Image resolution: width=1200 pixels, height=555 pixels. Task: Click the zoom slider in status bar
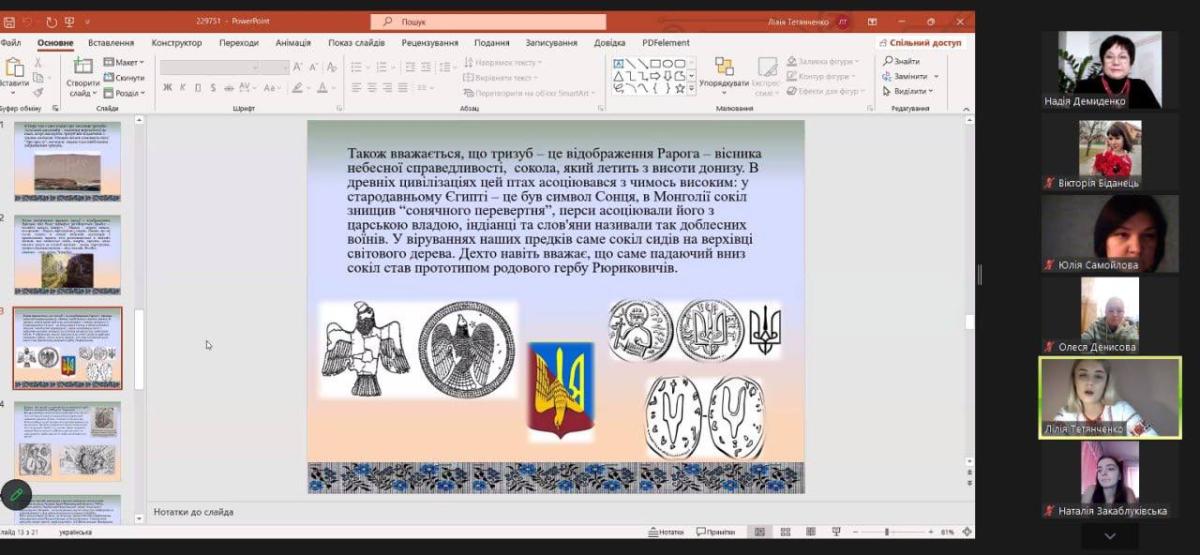tap(886, 532)
